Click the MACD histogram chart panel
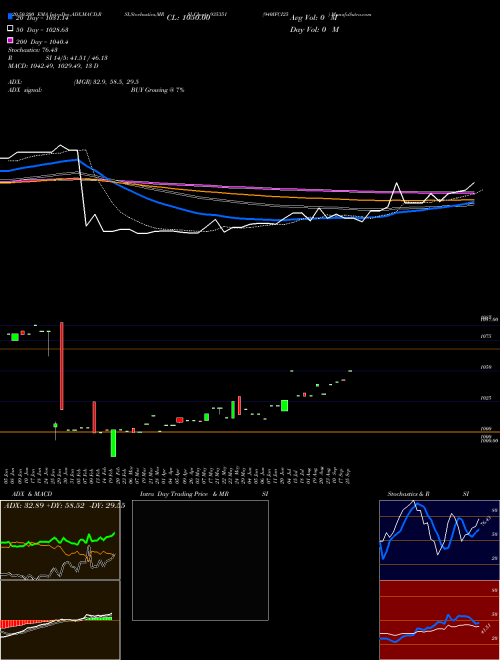 (60, 620)
